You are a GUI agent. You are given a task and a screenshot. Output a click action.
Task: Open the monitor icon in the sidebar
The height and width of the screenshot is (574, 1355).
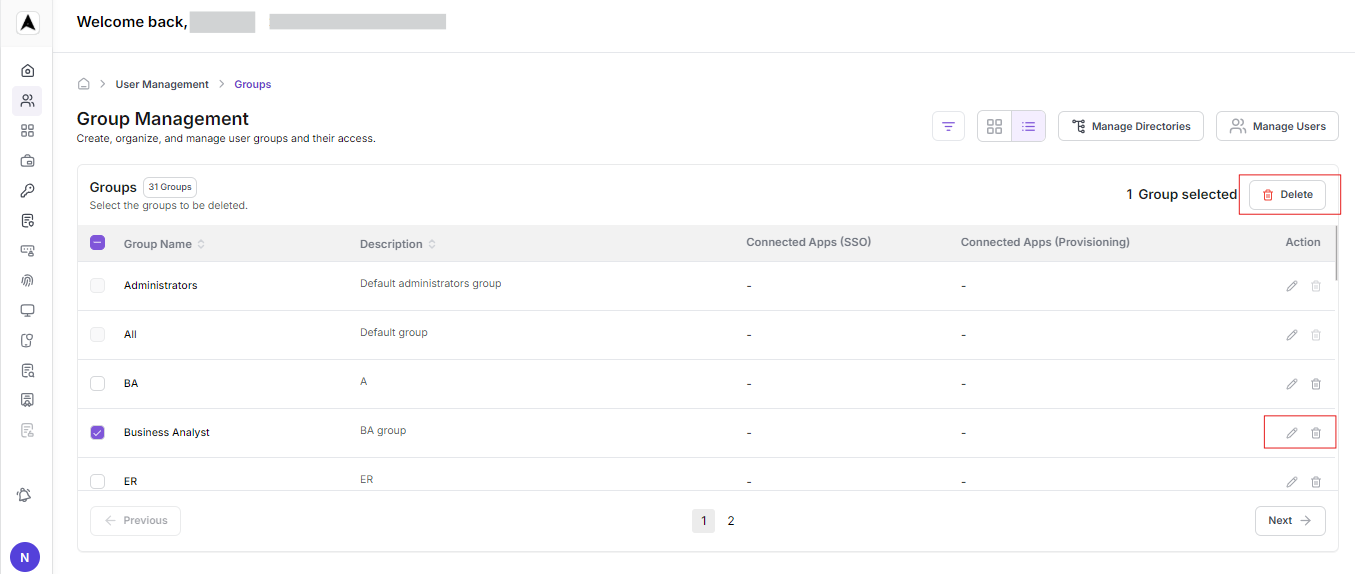[28, 310]
